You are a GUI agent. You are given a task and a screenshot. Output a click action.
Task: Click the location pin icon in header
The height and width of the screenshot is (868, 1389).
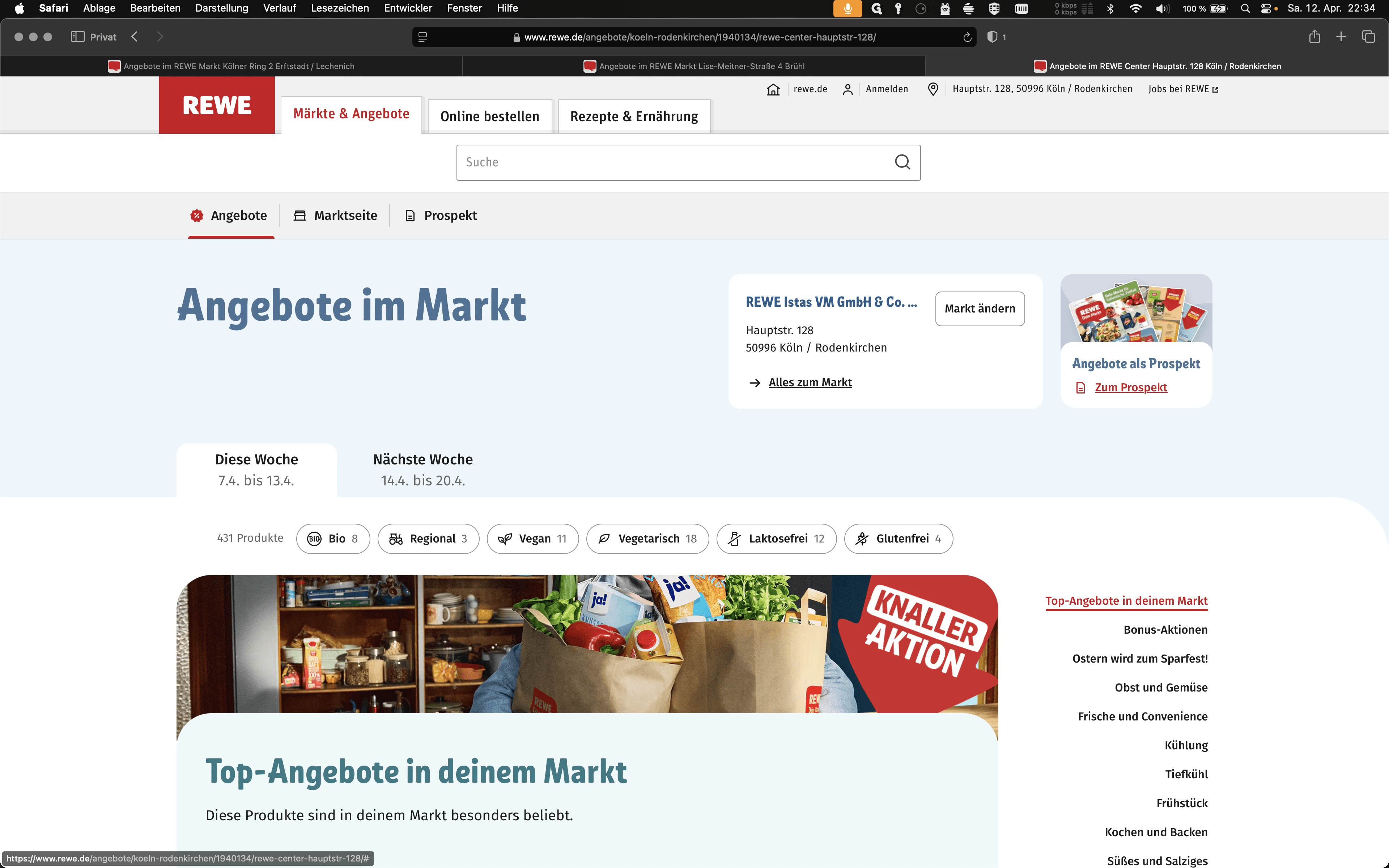(933, 89)
